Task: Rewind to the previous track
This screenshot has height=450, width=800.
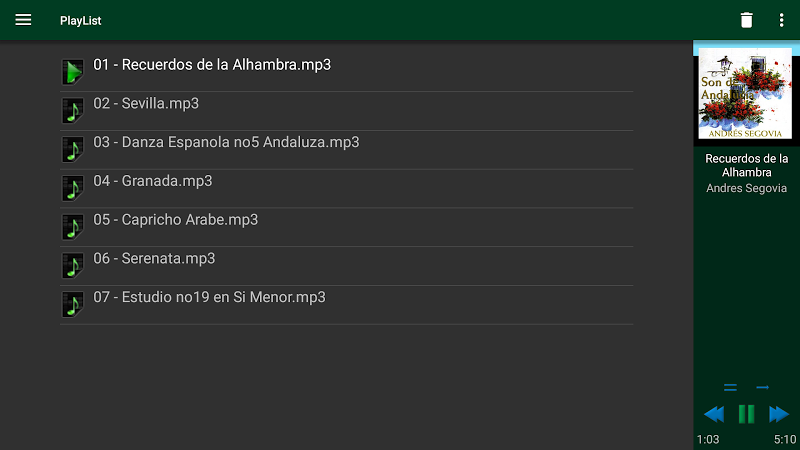Action: tap(713, 414)
